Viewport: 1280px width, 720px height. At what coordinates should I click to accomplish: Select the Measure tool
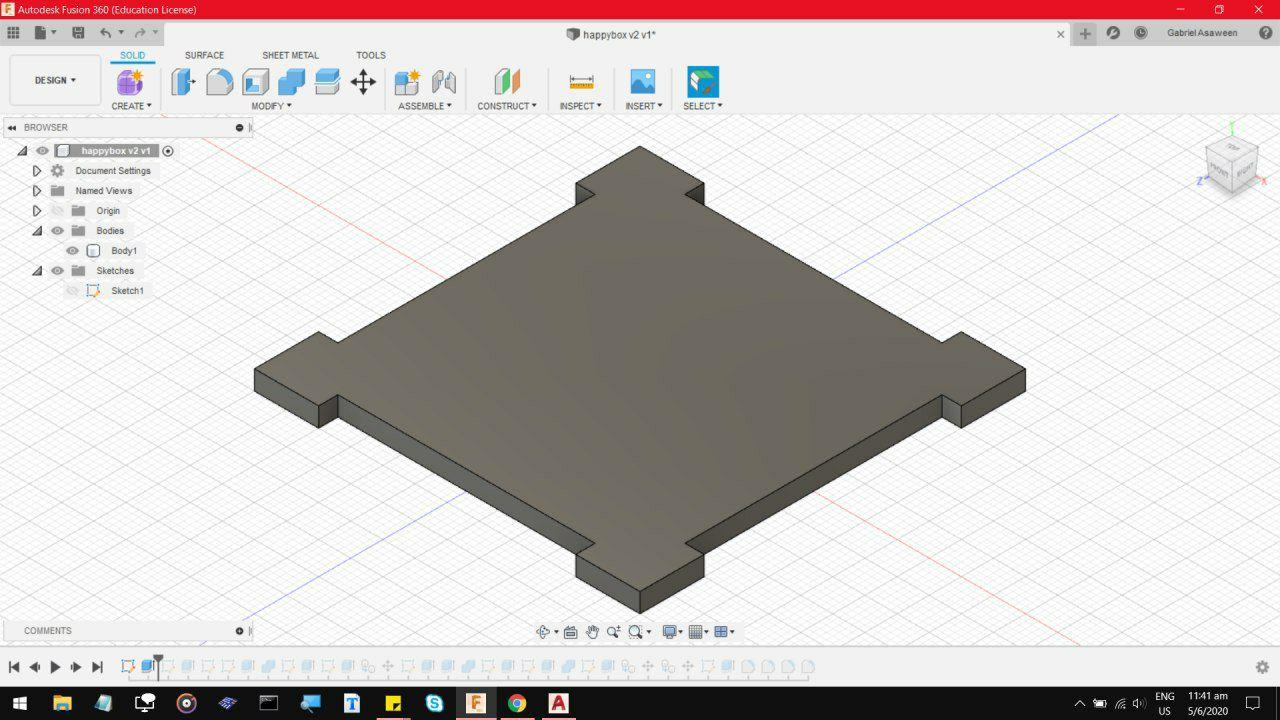pos(581,82)
